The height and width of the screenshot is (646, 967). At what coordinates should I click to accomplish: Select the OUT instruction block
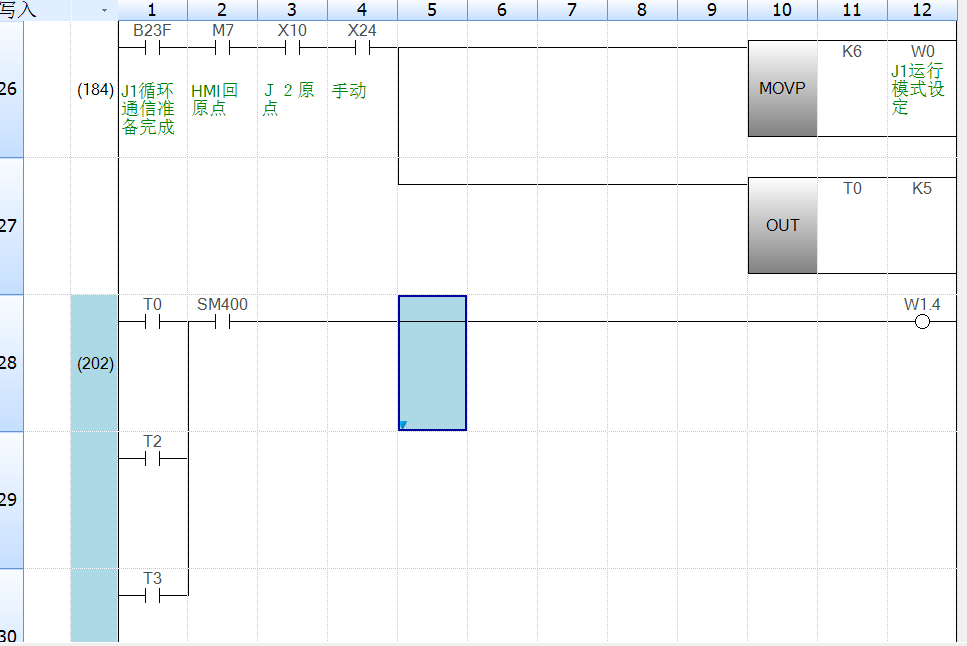pyautogui.click(x=782, y=226)
